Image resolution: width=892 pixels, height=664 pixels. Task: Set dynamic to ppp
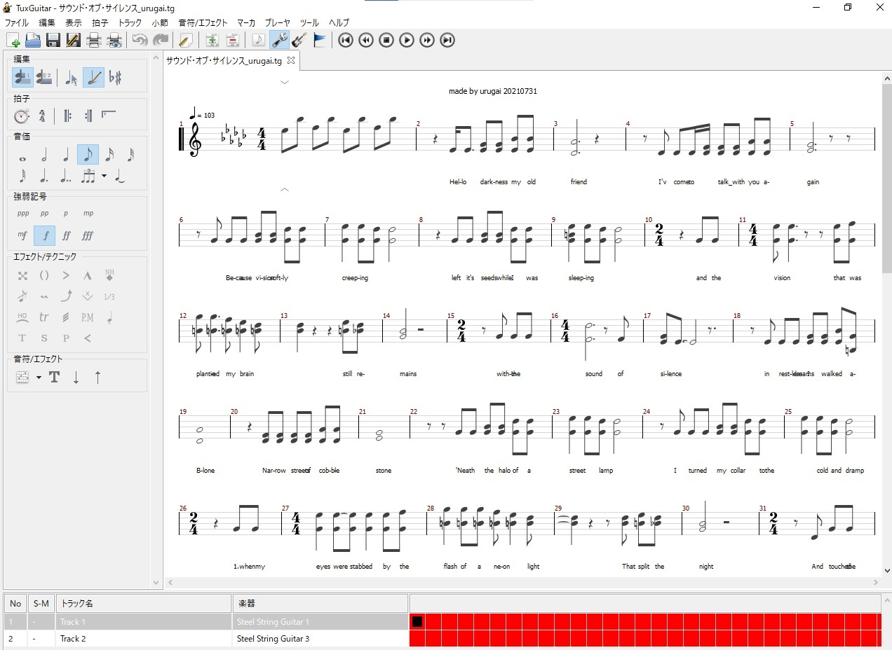click(x=23, y=213)
